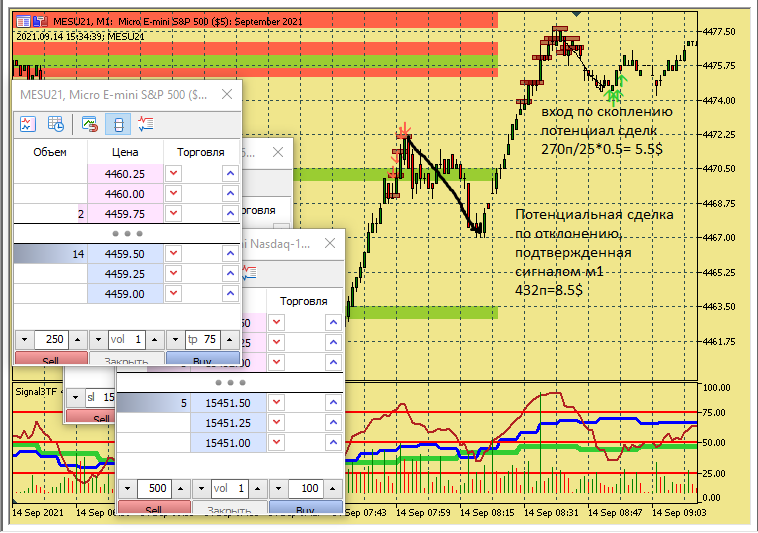Decrease tp 75 in MESU21 window
The width and height of the screenshot is (758, 533).
[175, 340]
